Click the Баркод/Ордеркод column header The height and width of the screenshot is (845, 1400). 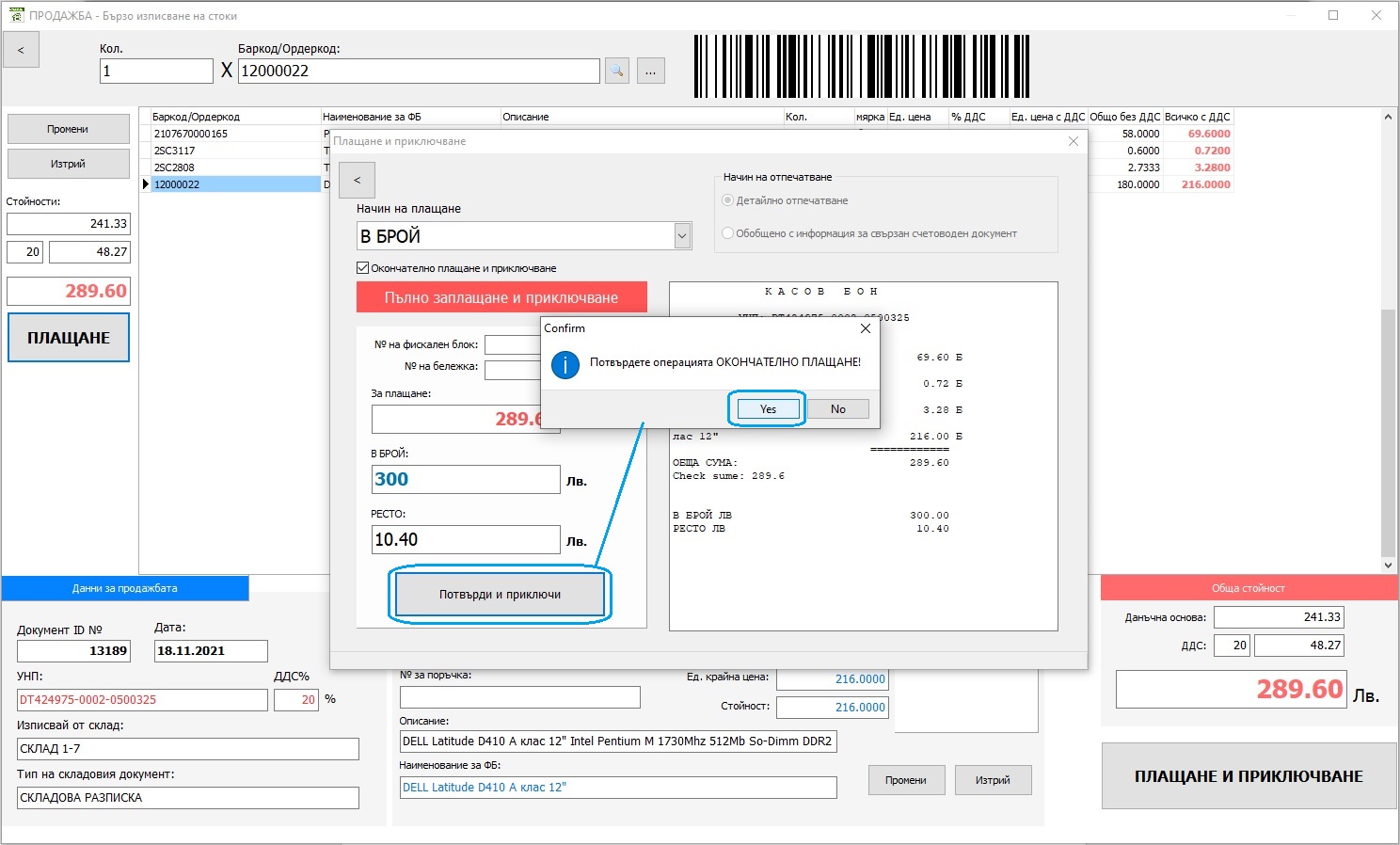235,117
